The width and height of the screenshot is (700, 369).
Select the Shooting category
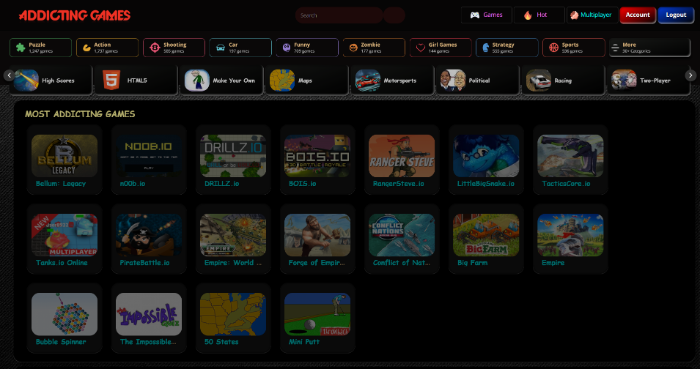[174, 48]
